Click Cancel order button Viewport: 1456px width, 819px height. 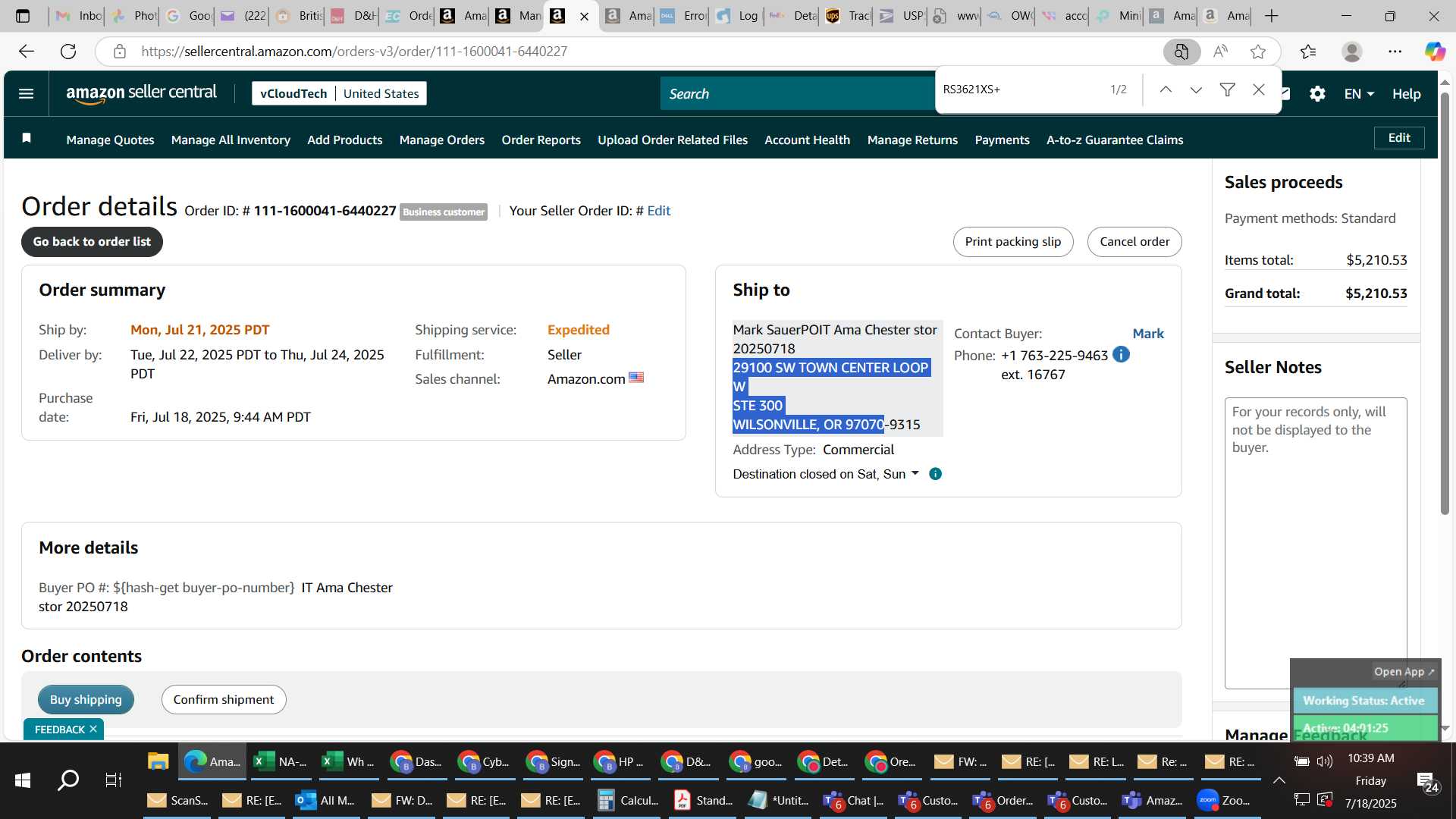(1134, 242)
